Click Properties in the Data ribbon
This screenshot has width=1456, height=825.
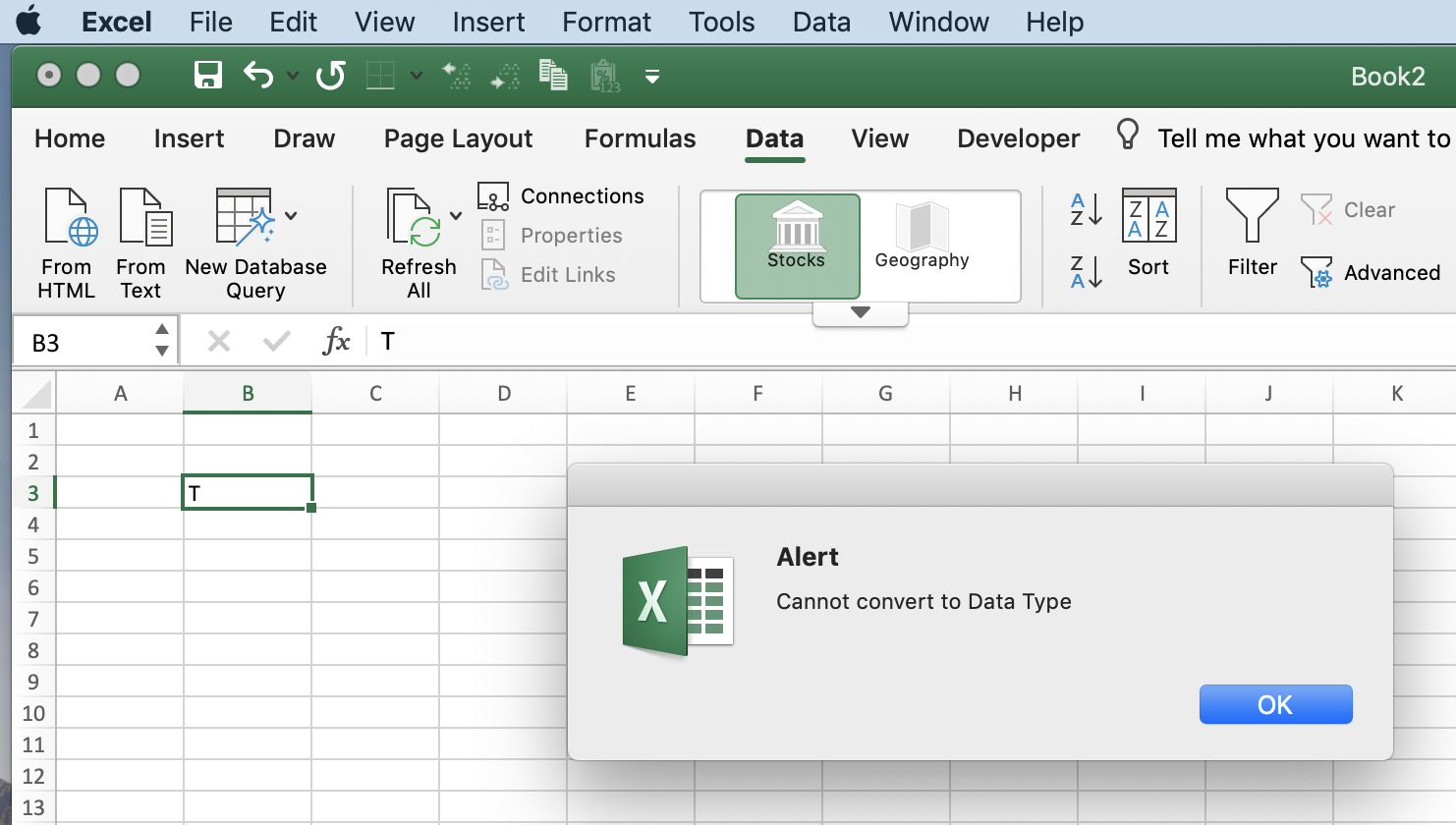click(x=551, y=236)
